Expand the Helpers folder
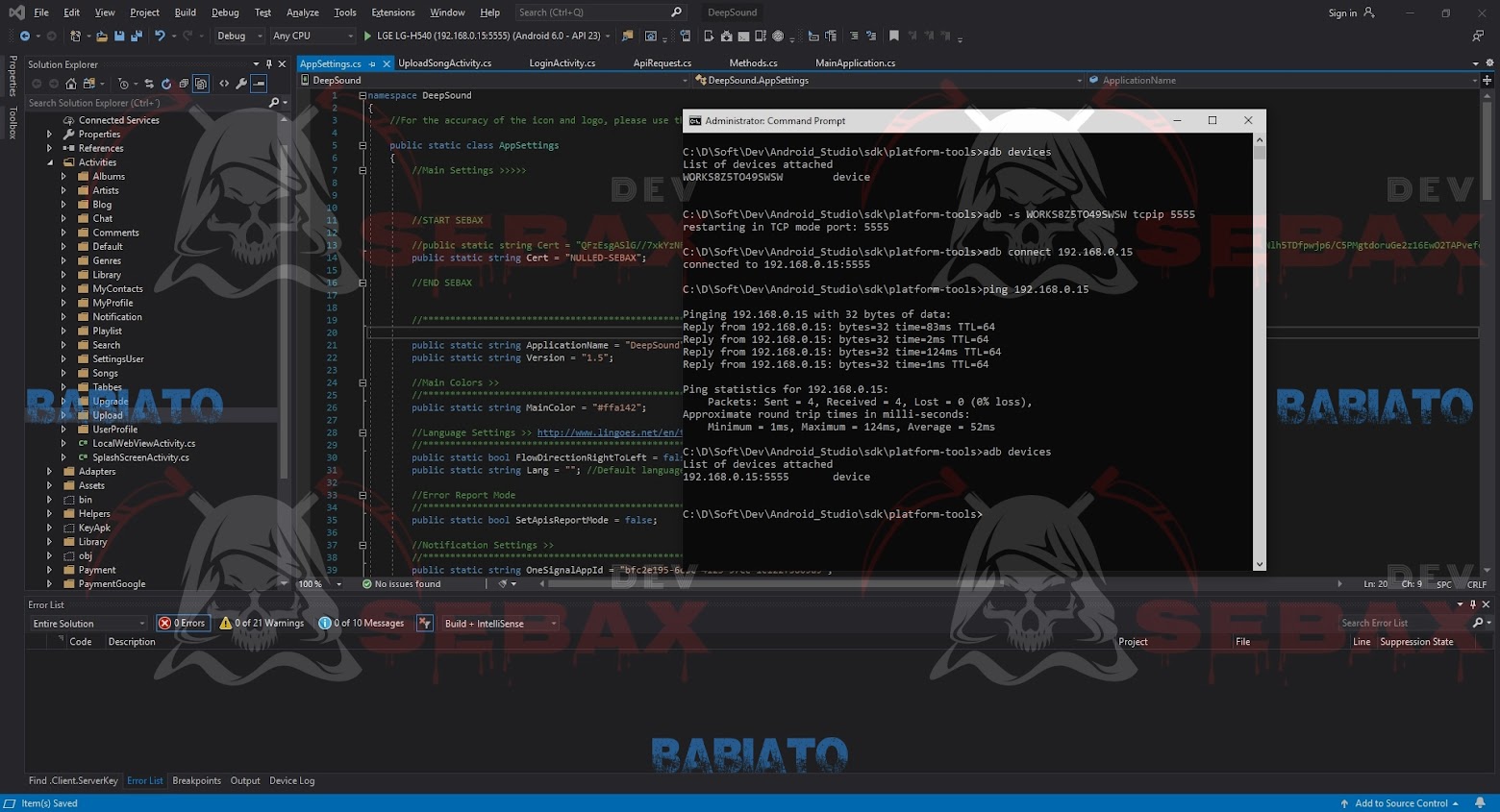Viewport: 1500px width, 812px height. tap(50, 514)
